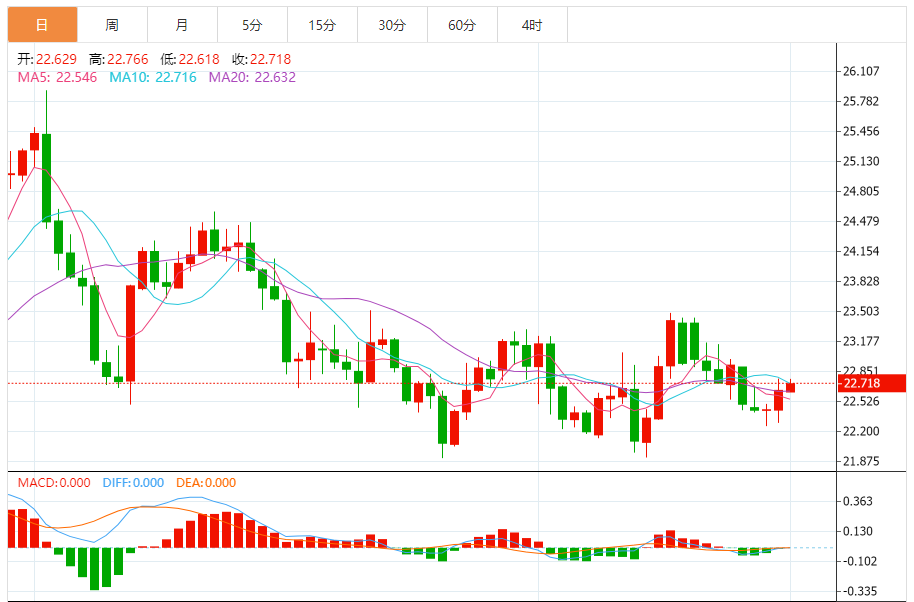Click the MA5: 22.546 indicator text
The image size is (914, 602).
[57, 78]
